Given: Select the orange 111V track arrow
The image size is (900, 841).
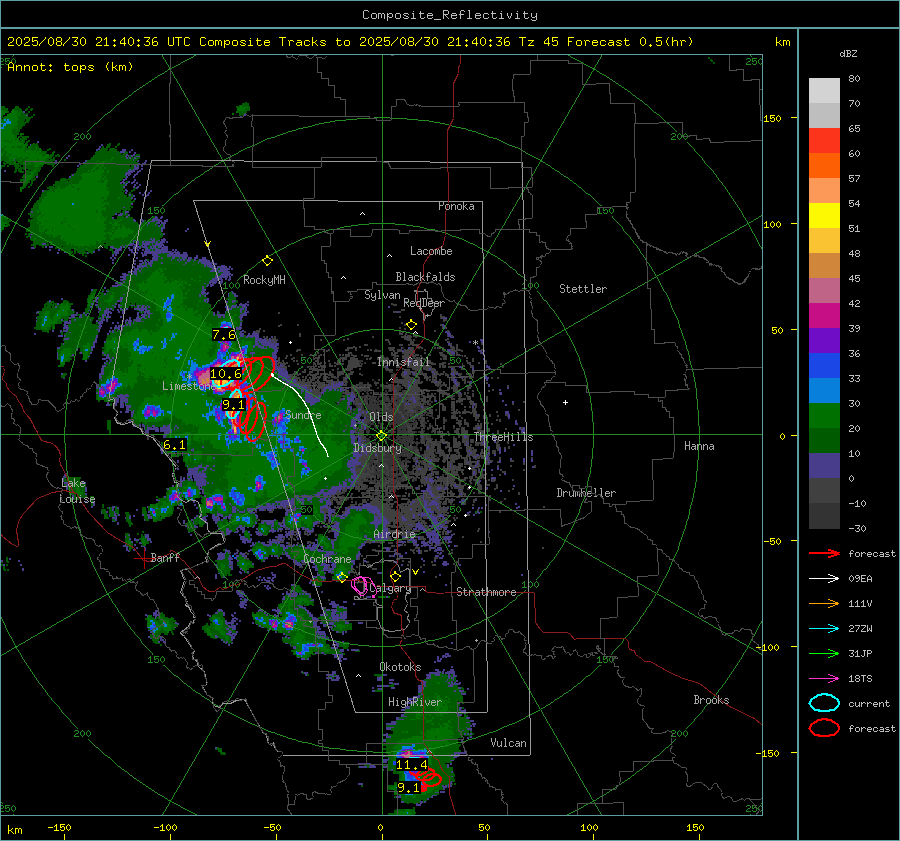Looking at the screenshot, I should pos(824,603).
